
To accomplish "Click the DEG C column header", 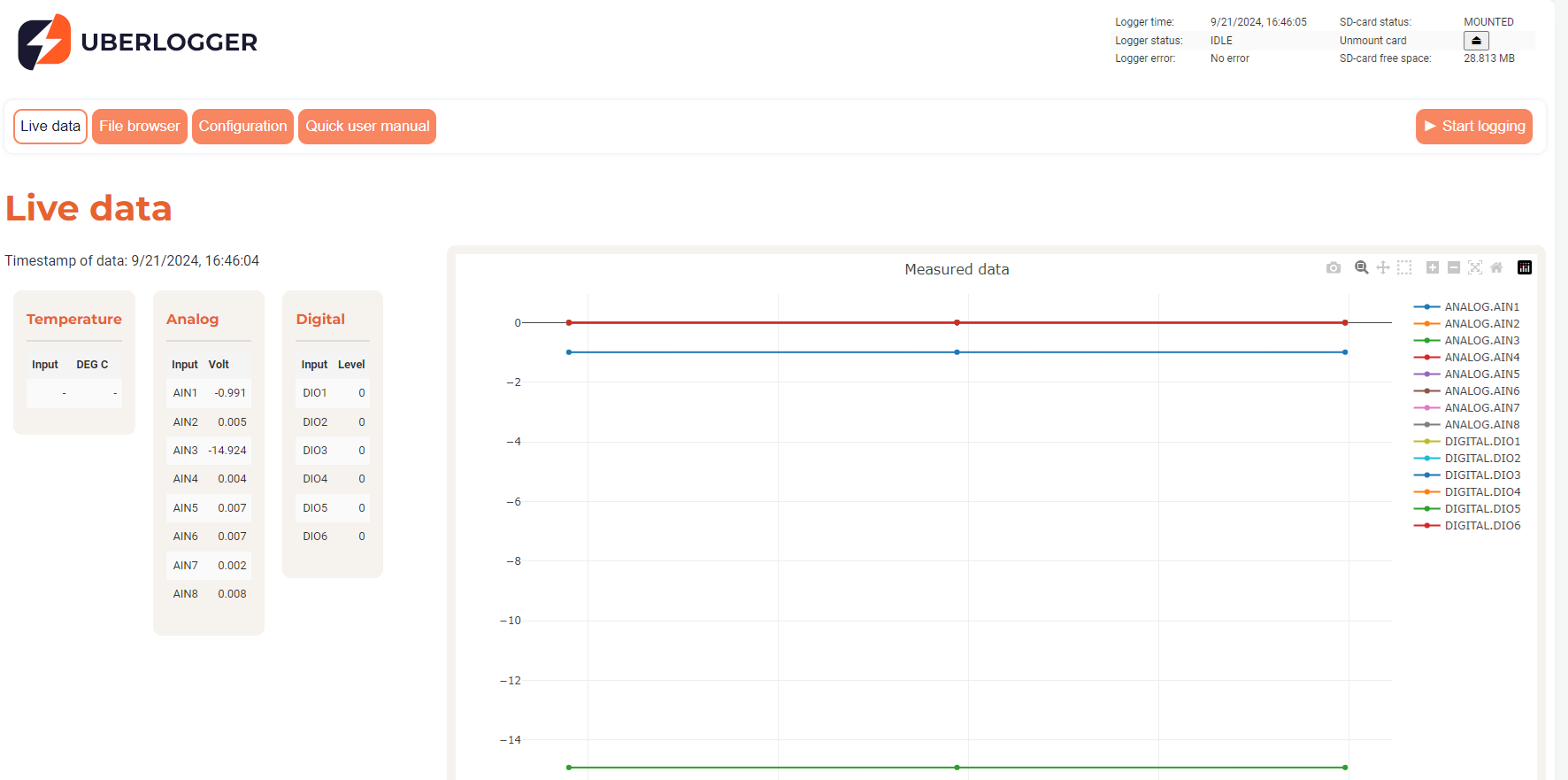I will pyautogui.click(x=92, y=365).
